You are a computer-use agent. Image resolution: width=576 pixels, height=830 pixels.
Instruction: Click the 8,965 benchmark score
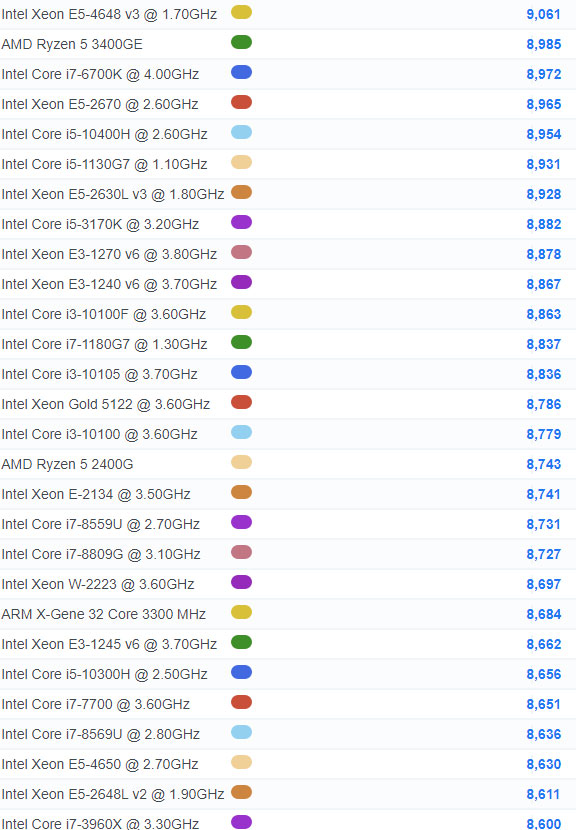(x=543, y=104)
